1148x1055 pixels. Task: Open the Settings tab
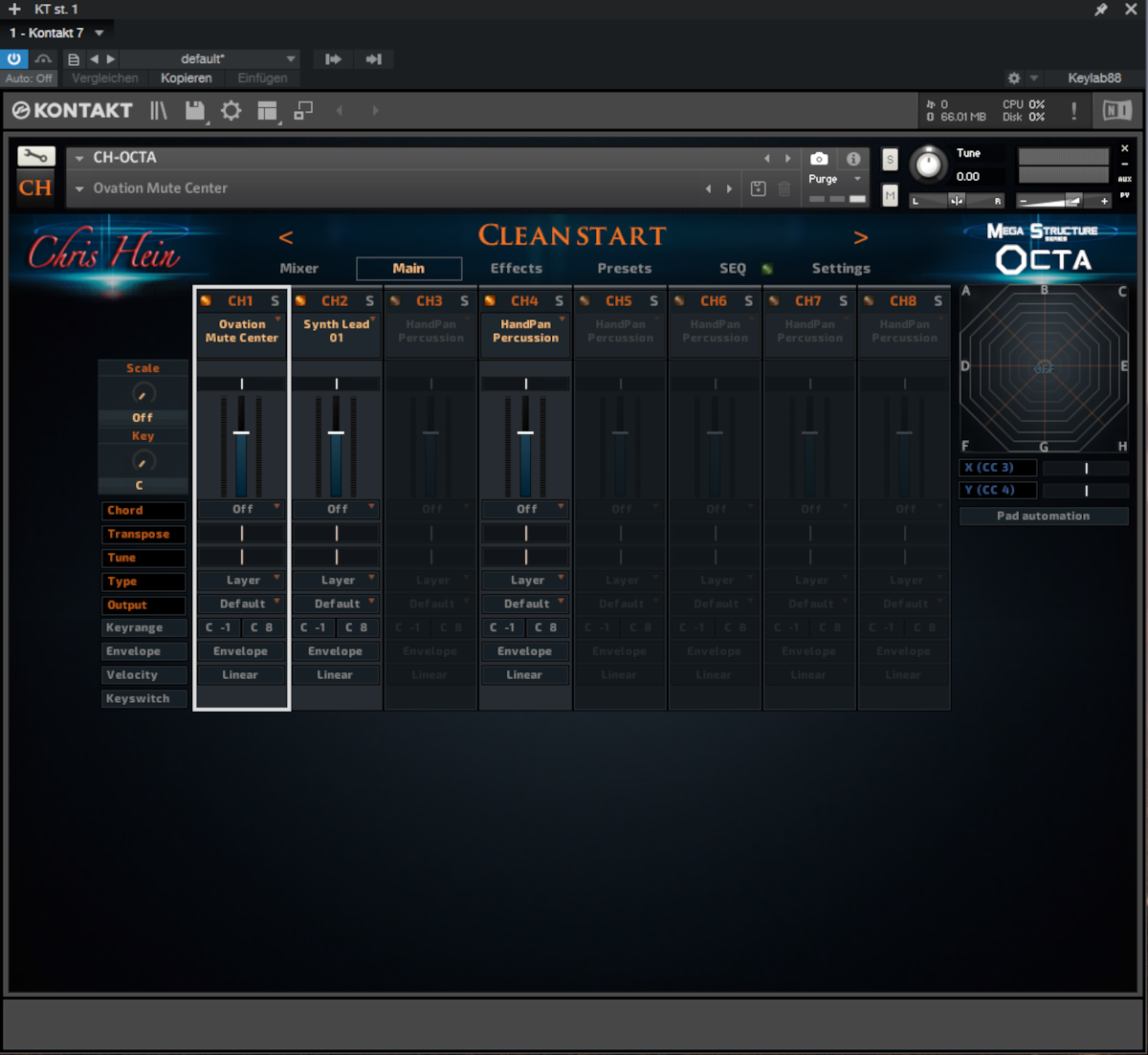[841, 269]
